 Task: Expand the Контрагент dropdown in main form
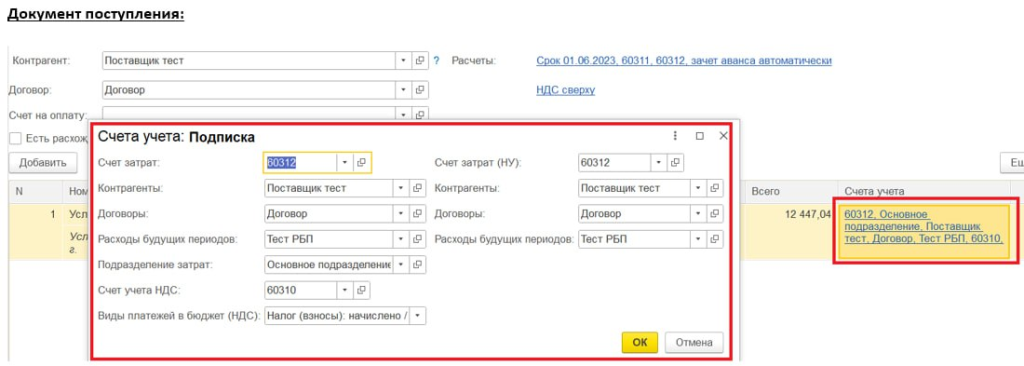[404, 61]
